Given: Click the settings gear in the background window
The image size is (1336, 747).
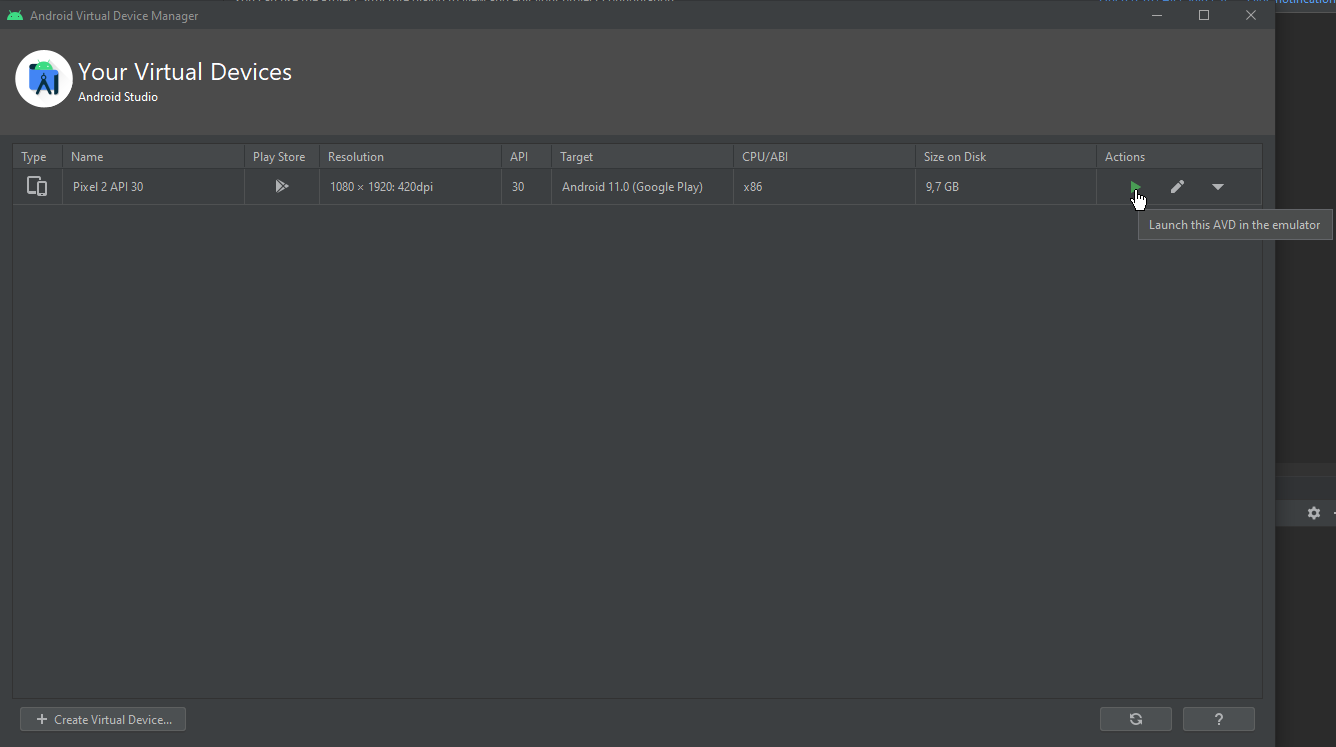Looking at the screenshot, I should click(1314, 513).
